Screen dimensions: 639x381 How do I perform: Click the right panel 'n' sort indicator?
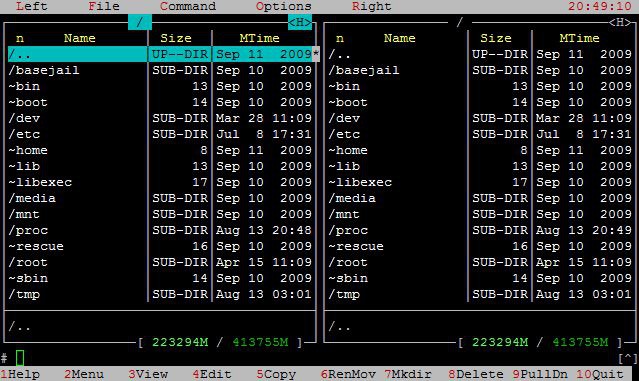pos(339,38)
